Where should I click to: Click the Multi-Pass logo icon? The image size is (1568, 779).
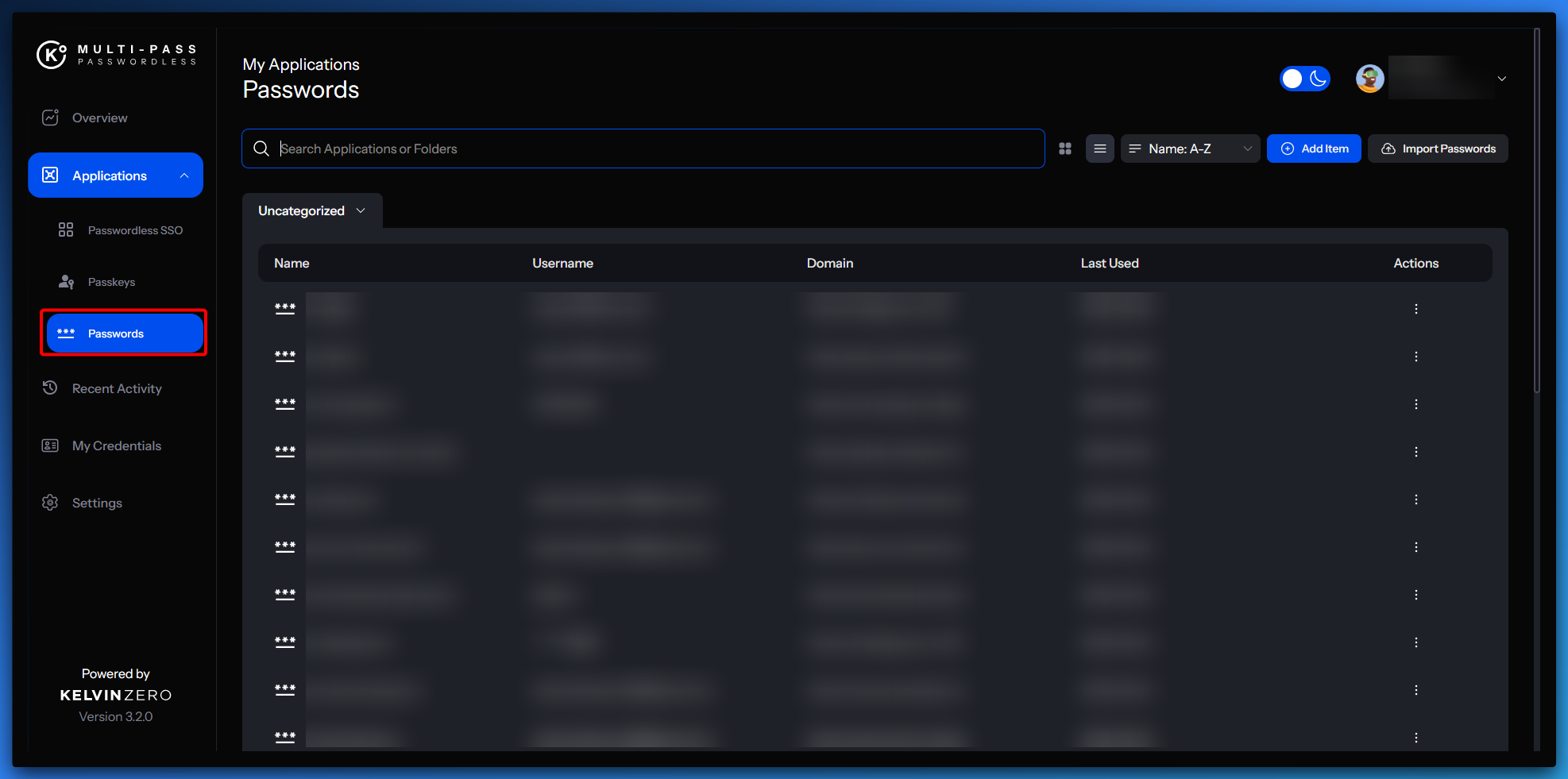pos(52,55)
